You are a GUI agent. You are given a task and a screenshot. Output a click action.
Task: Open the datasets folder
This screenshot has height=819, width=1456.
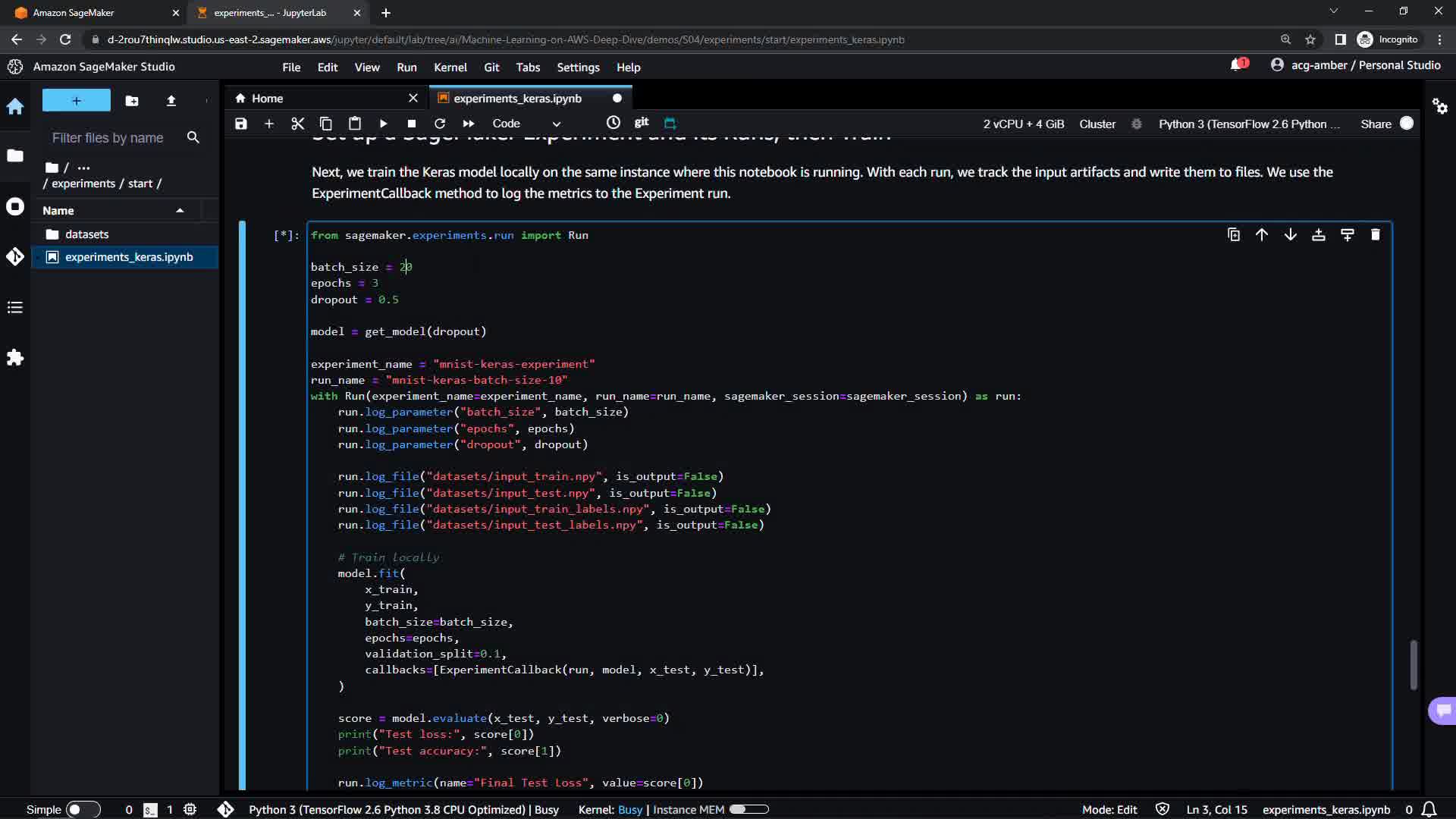tap(86, 234)
